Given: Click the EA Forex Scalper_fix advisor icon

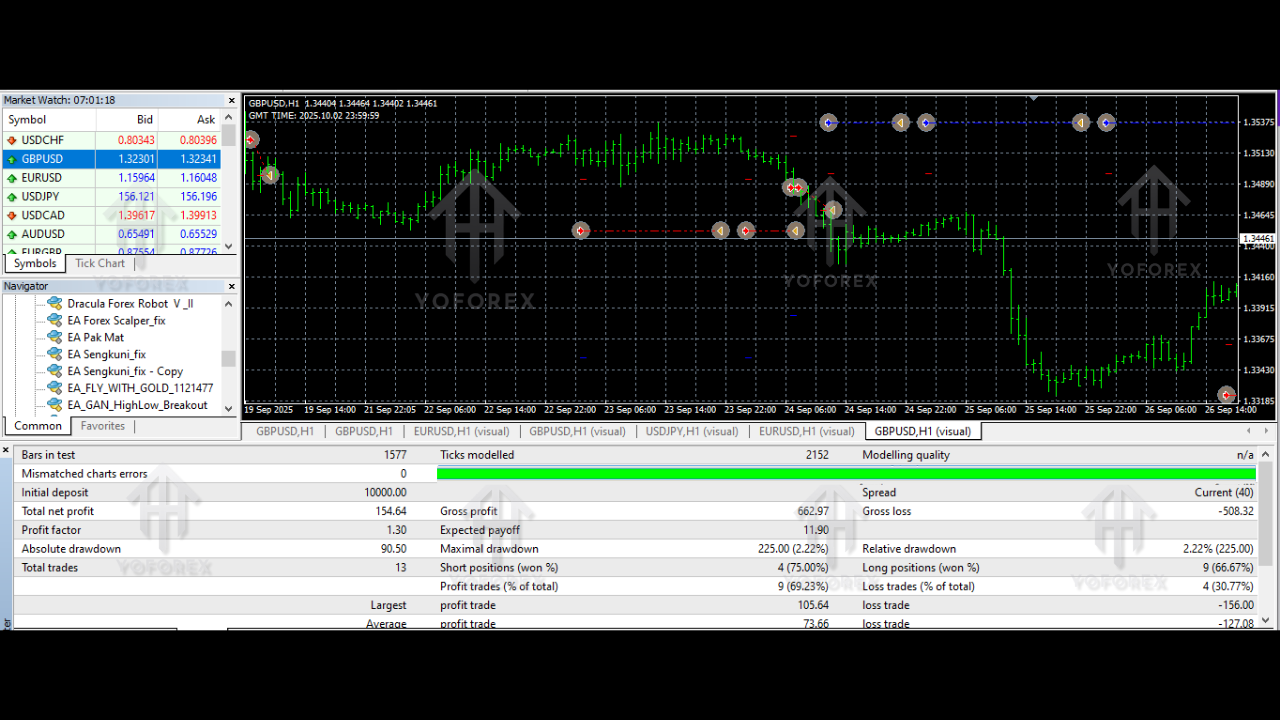Looking at the screenshot, I should click(54, 320).
